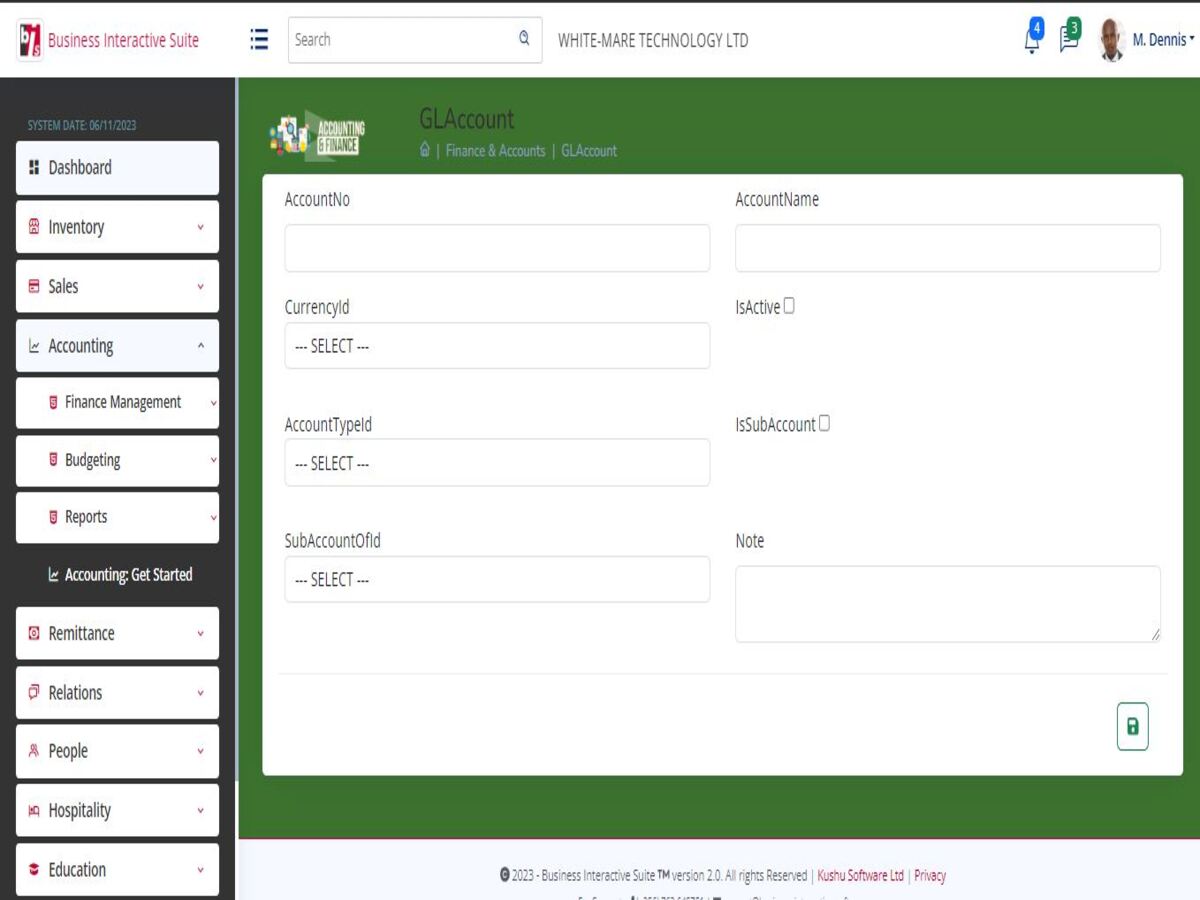Click the Business Interactive Suite logo
This screenshot has width=1200, height=900.
pos(30,40)
